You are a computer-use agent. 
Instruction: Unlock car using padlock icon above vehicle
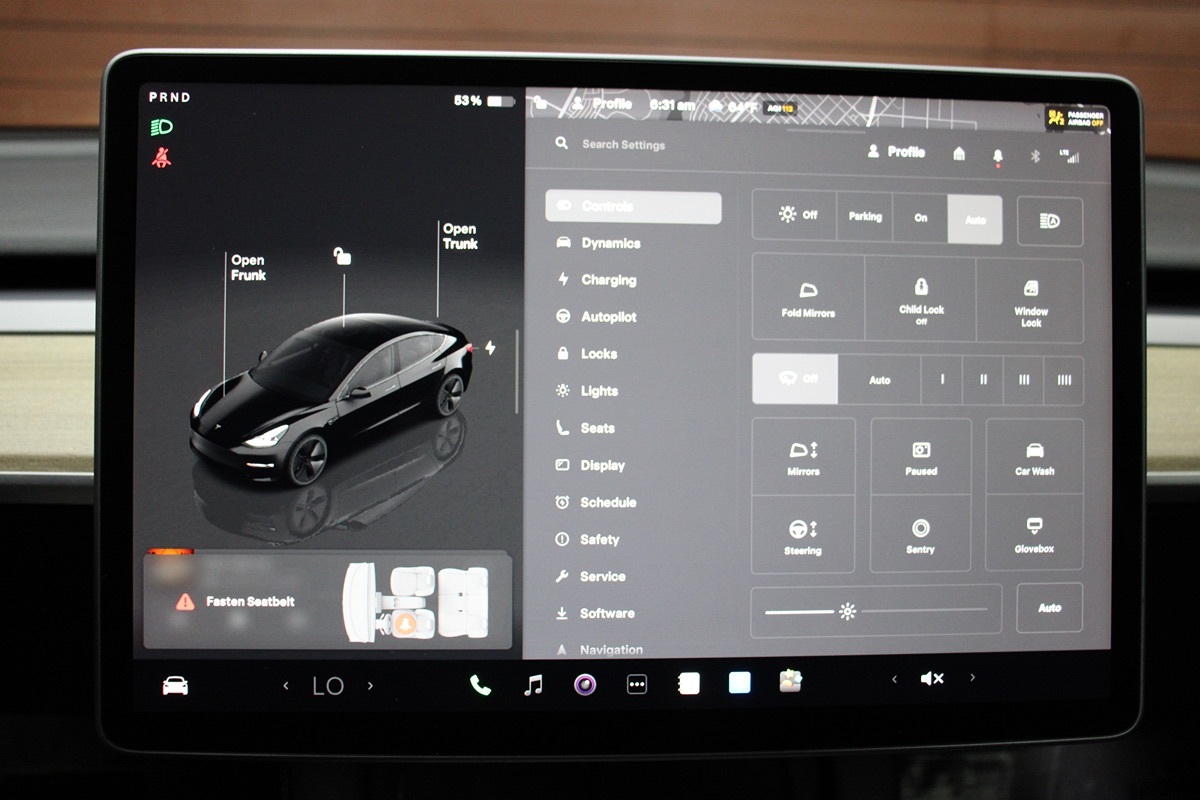point(343,257)
